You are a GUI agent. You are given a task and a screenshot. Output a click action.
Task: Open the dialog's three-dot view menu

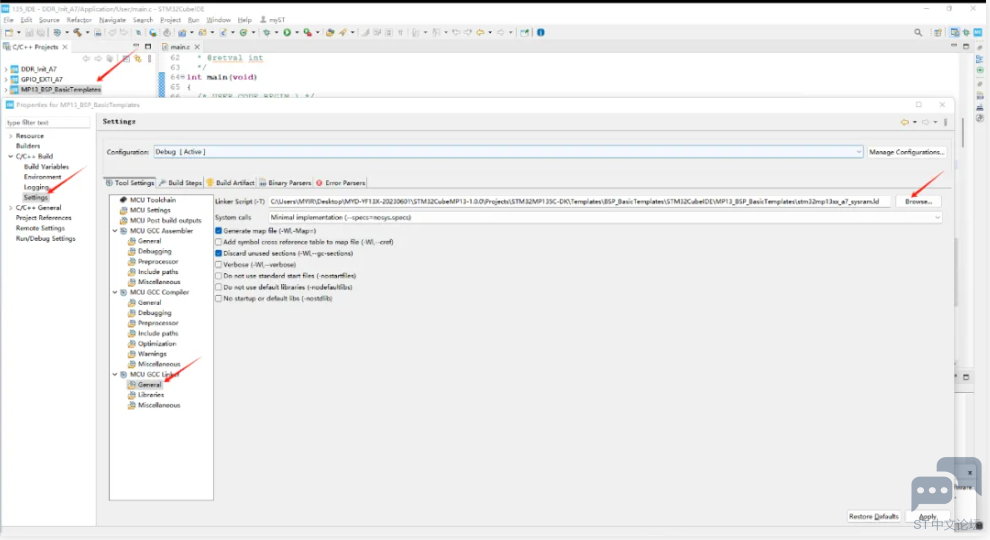[x=945, y=122]
